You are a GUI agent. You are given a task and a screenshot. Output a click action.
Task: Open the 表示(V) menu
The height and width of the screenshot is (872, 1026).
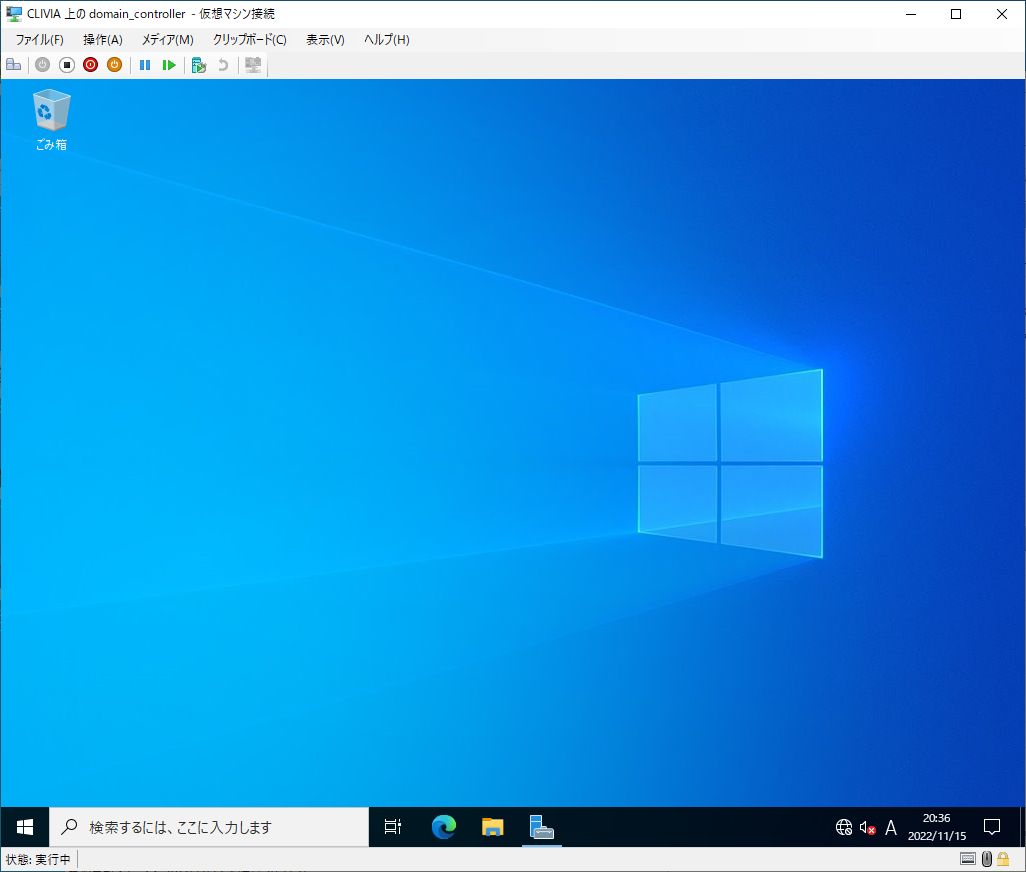pos(325,39)
